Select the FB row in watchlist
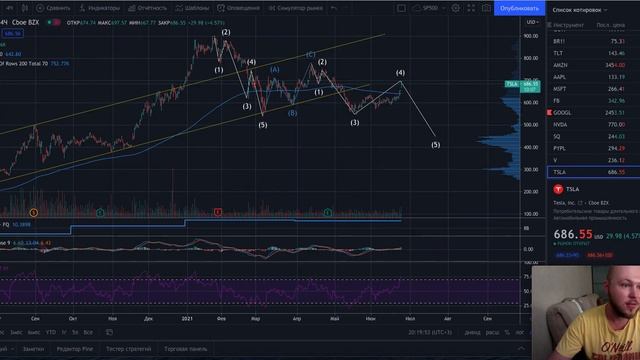 coord(593,100)
